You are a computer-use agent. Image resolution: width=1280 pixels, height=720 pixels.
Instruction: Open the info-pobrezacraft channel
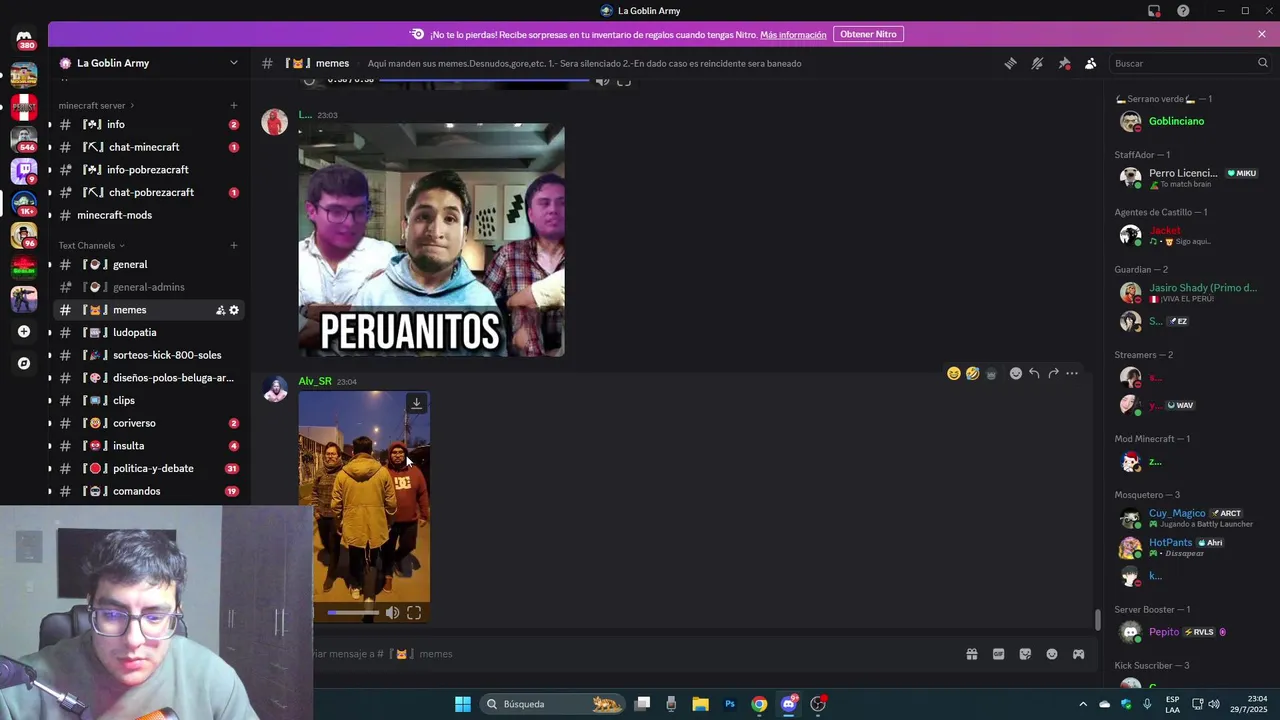coord(148,170)
